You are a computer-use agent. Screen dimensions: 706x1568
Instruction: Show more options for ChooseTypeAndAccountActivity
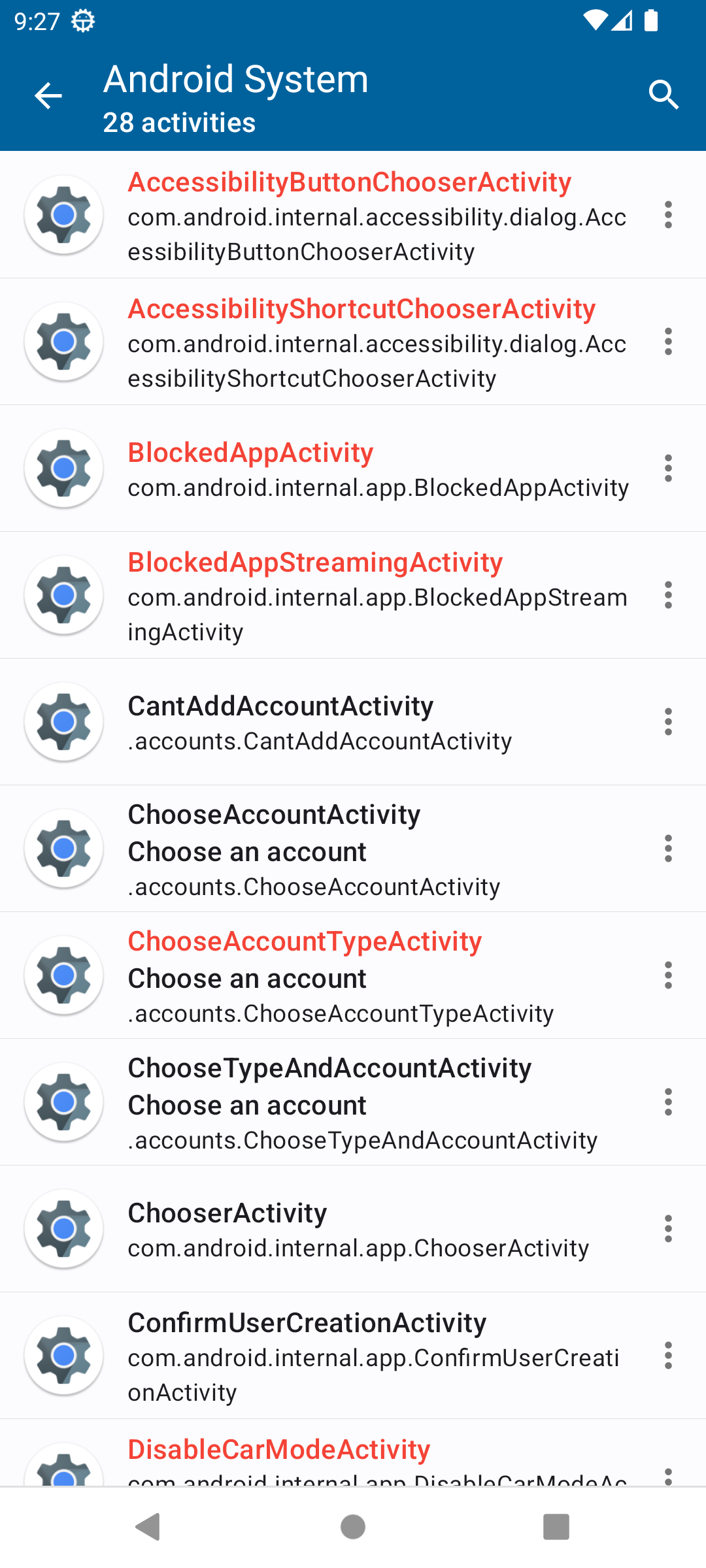pyautogui.click(x=668, y=1102)
